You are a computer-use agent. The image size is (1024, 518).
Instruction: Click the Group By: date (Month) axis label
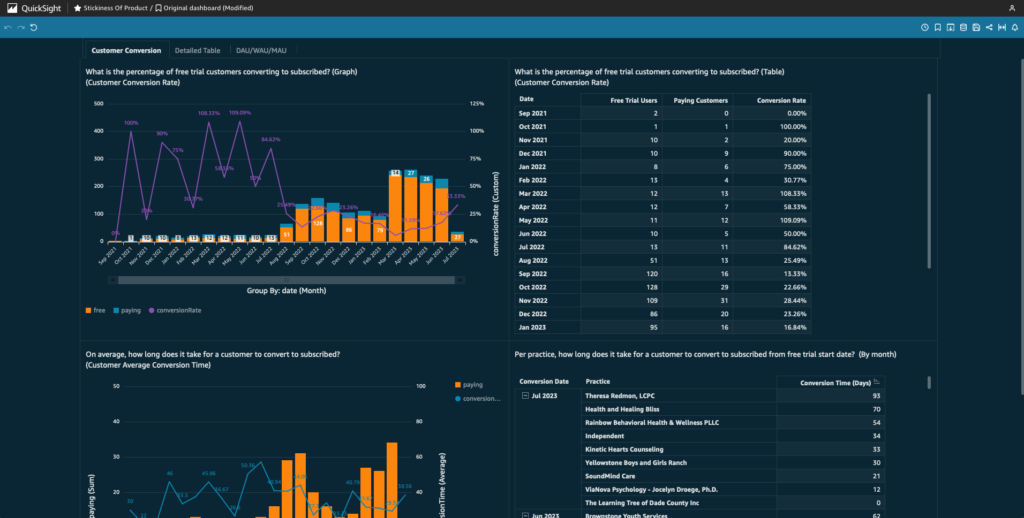[286, 290]
